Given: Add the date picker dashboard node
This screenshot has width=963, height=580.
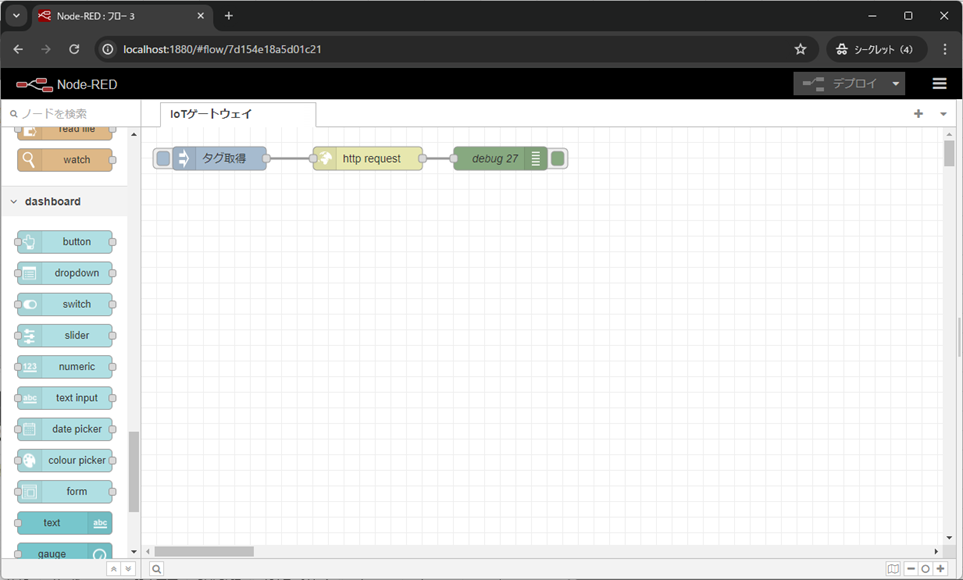Looking at the screenshot, I should [x=65, y=429].
